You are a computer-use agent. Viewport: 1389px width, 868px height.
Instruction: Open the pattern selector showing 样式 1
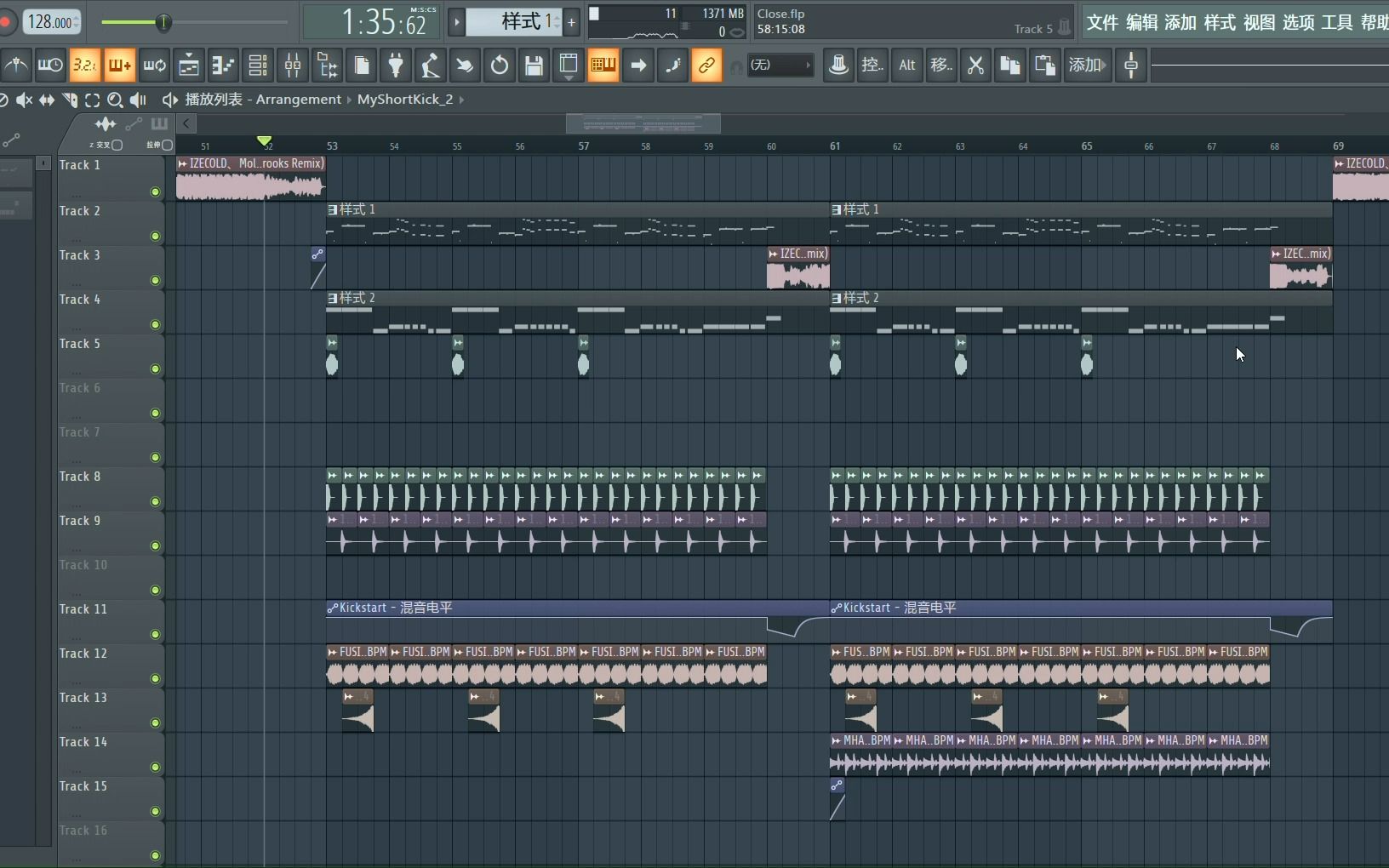click(x=514, y=22)
